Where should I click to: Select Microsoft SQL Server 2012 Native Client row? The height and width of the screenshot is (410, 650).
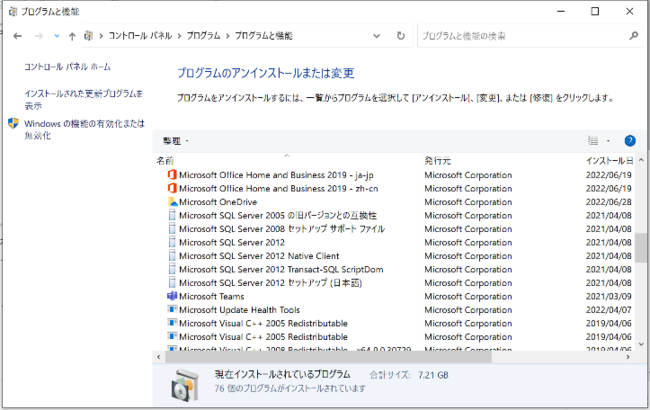[x=394, y=256]
